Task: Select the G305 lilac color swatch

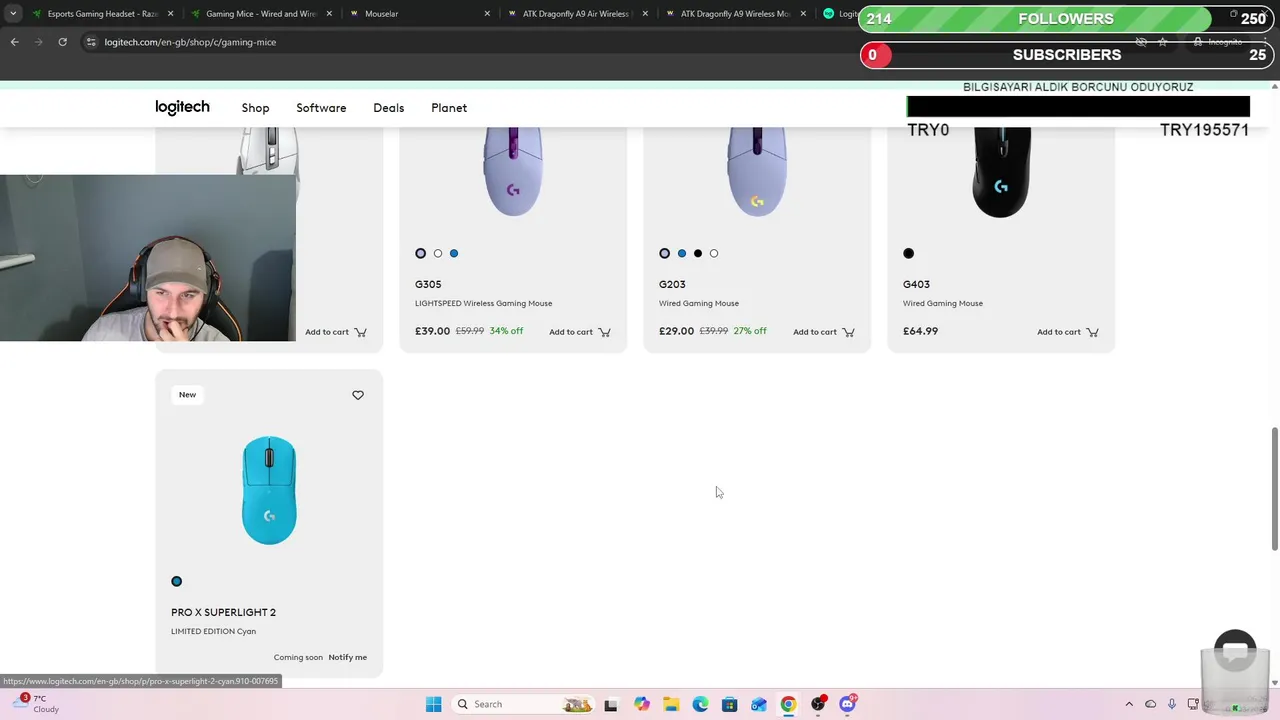Action: click(421, 253)
